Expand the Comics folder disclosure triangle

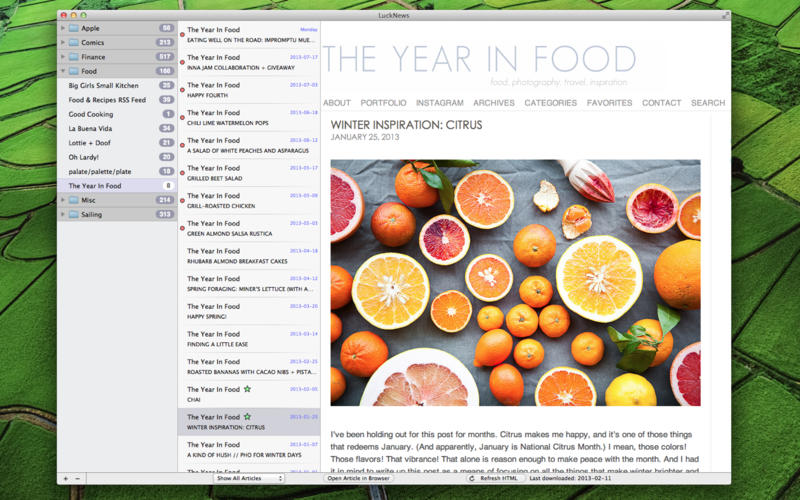[x=63, y=43]
